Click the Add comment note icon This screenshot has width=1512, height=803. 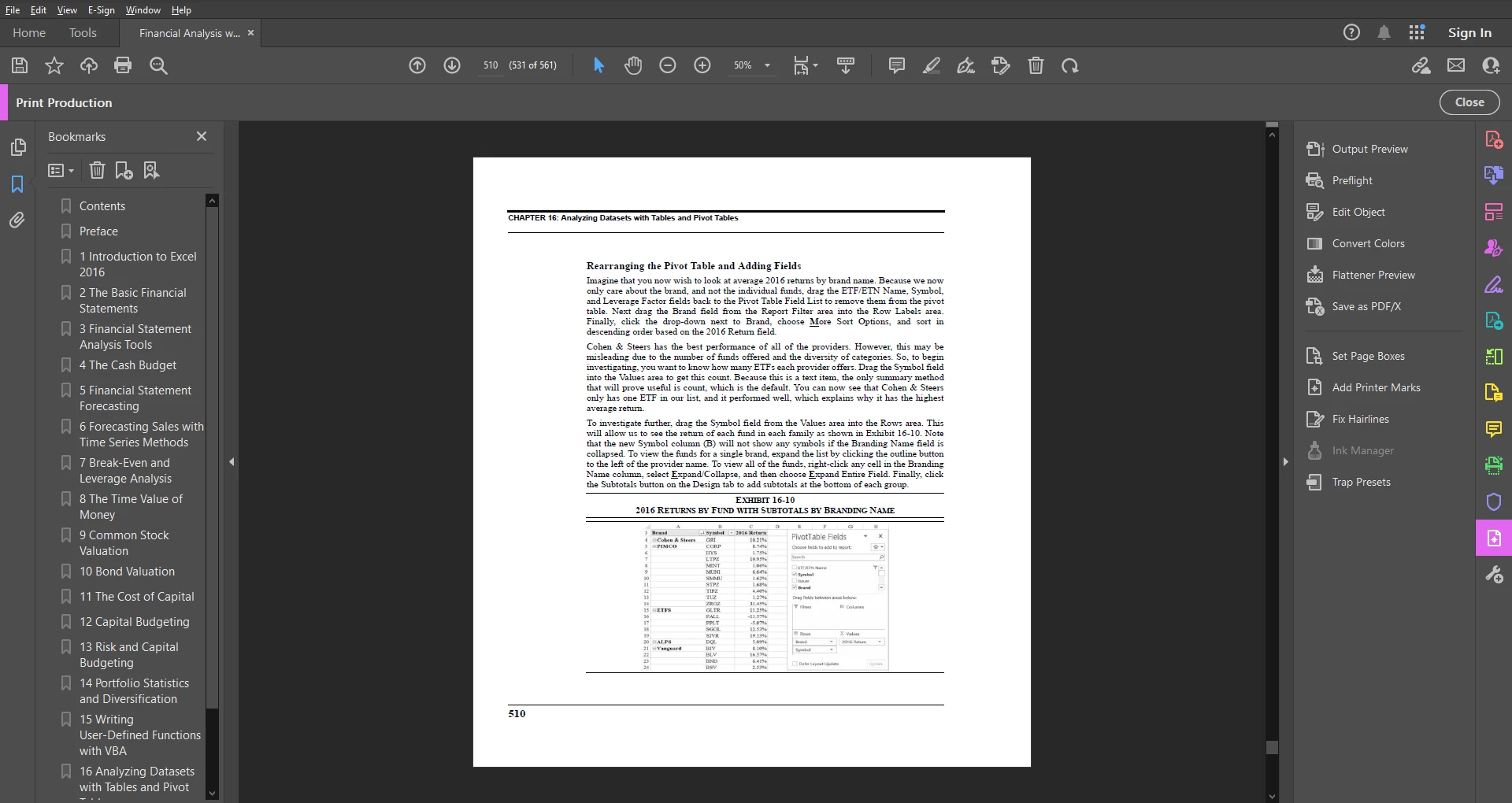point(896,65)
